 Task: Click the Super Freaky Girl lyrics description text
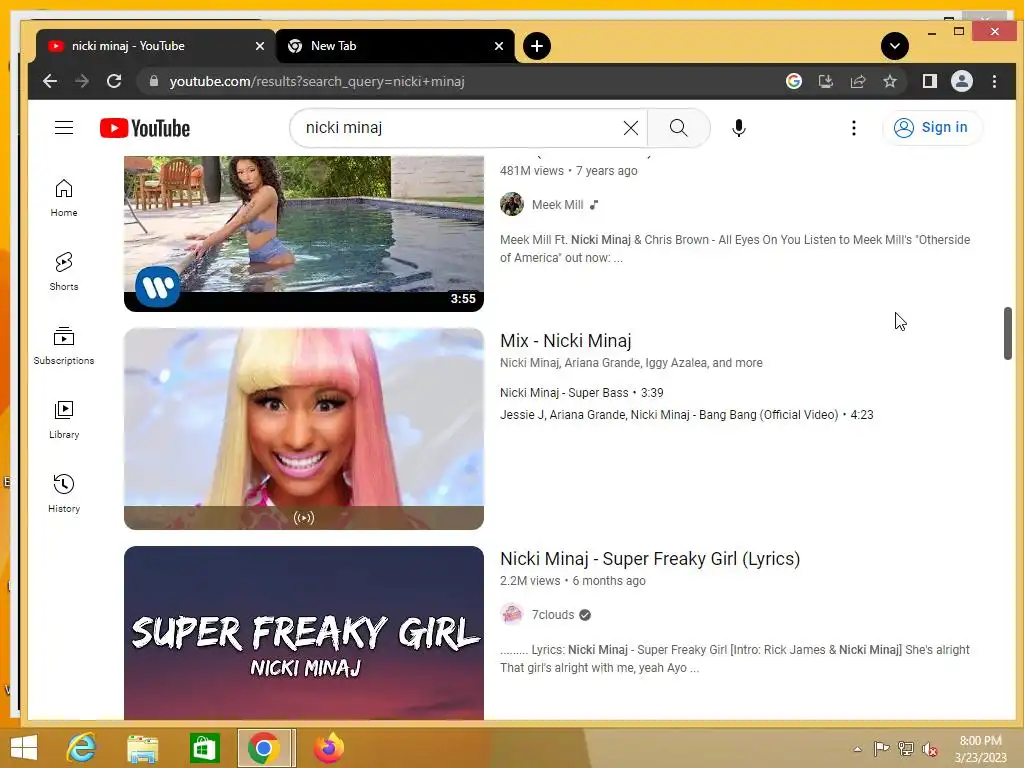pyautogui.click(x=735, y=658)
